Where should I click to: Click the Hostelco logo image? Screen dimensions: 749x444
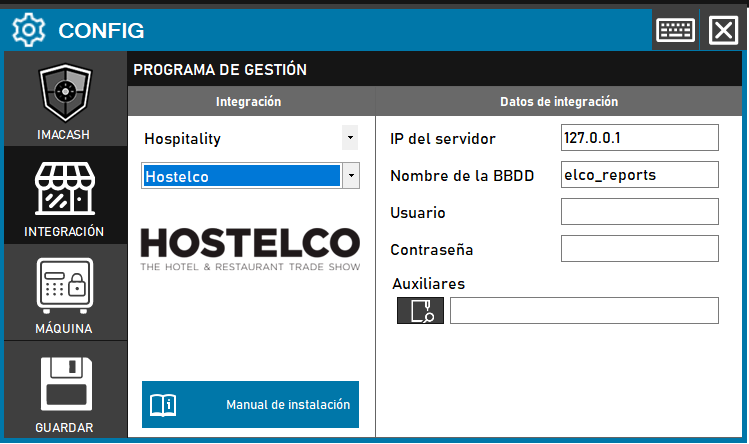pos(249,248)
